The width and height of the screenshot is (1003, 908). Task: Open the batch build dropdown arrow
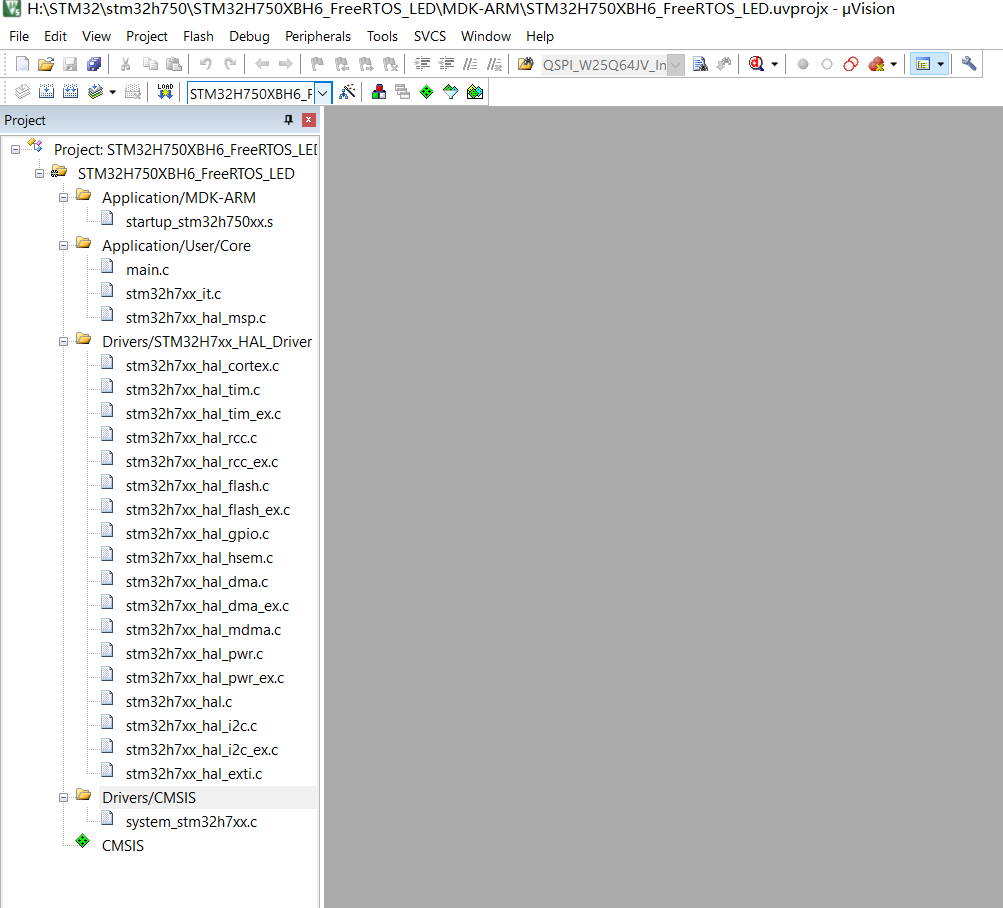click(x=113, y=92)
